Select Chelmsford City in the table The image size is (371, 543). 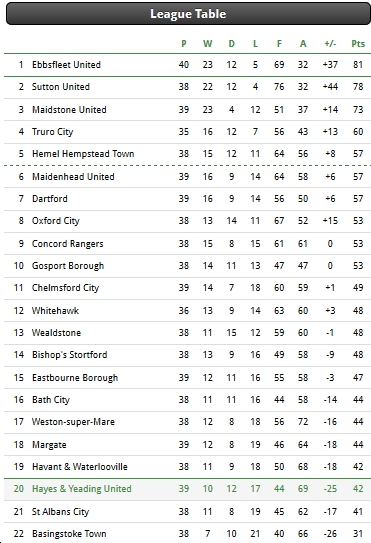pos(65,288)
